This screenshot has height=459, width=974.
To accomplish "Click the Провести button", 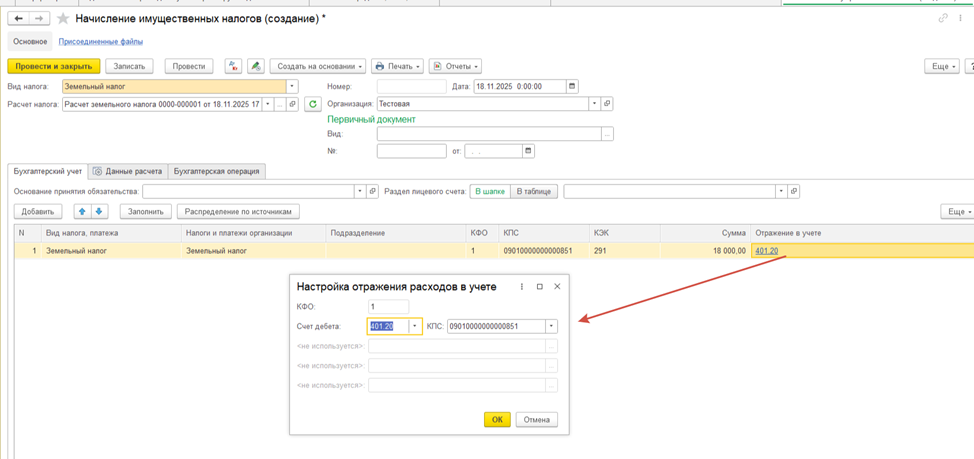I will (189, 66).
